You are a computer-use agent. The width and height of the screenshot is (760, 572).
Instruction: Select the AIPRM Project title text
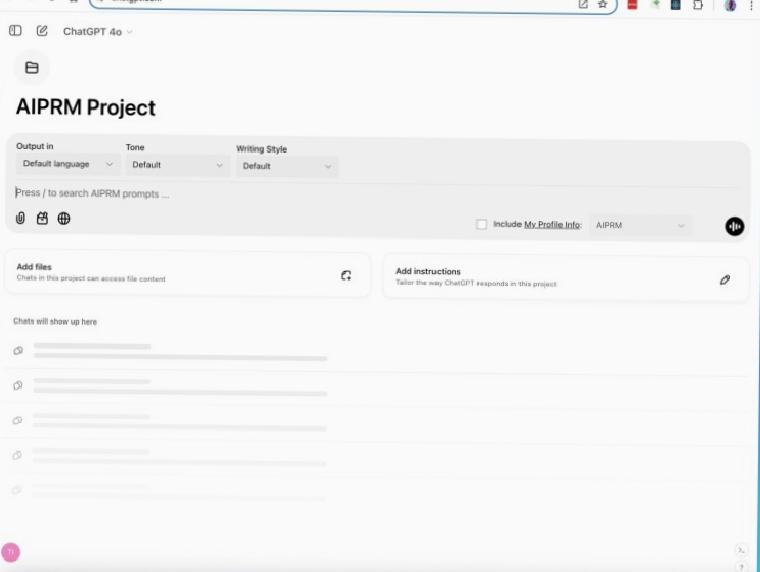pos(86,107)
